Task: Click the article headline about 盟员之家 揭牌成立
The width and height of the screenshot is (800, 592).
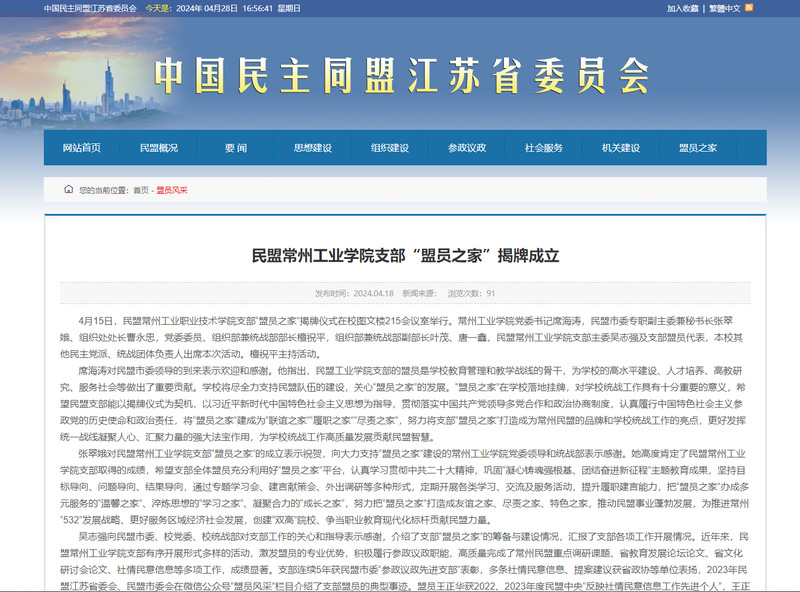Action: (x=404, y=255)
